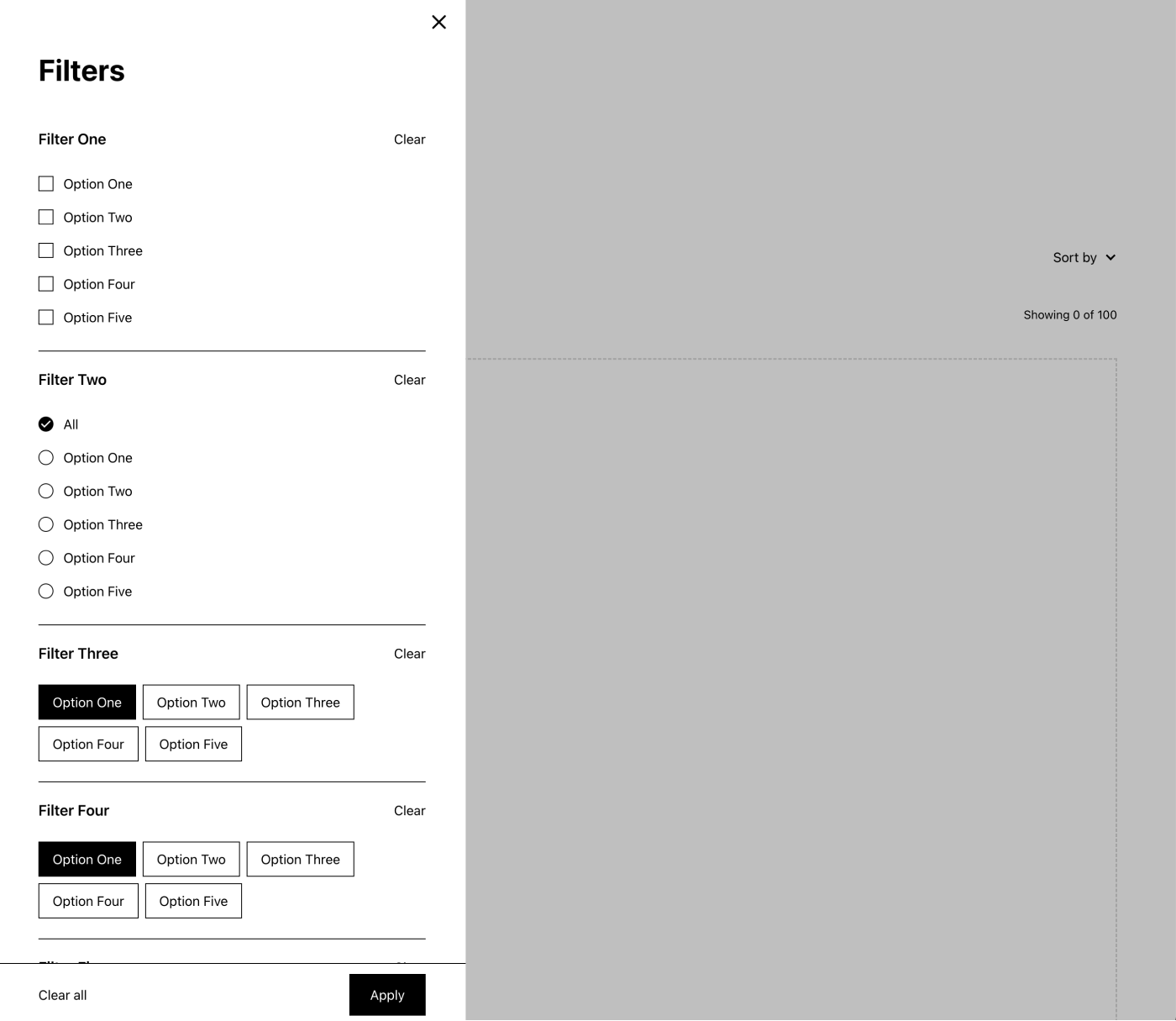
Task: Click the Showing 0 of 100 text
Action: coord(1070,315)
